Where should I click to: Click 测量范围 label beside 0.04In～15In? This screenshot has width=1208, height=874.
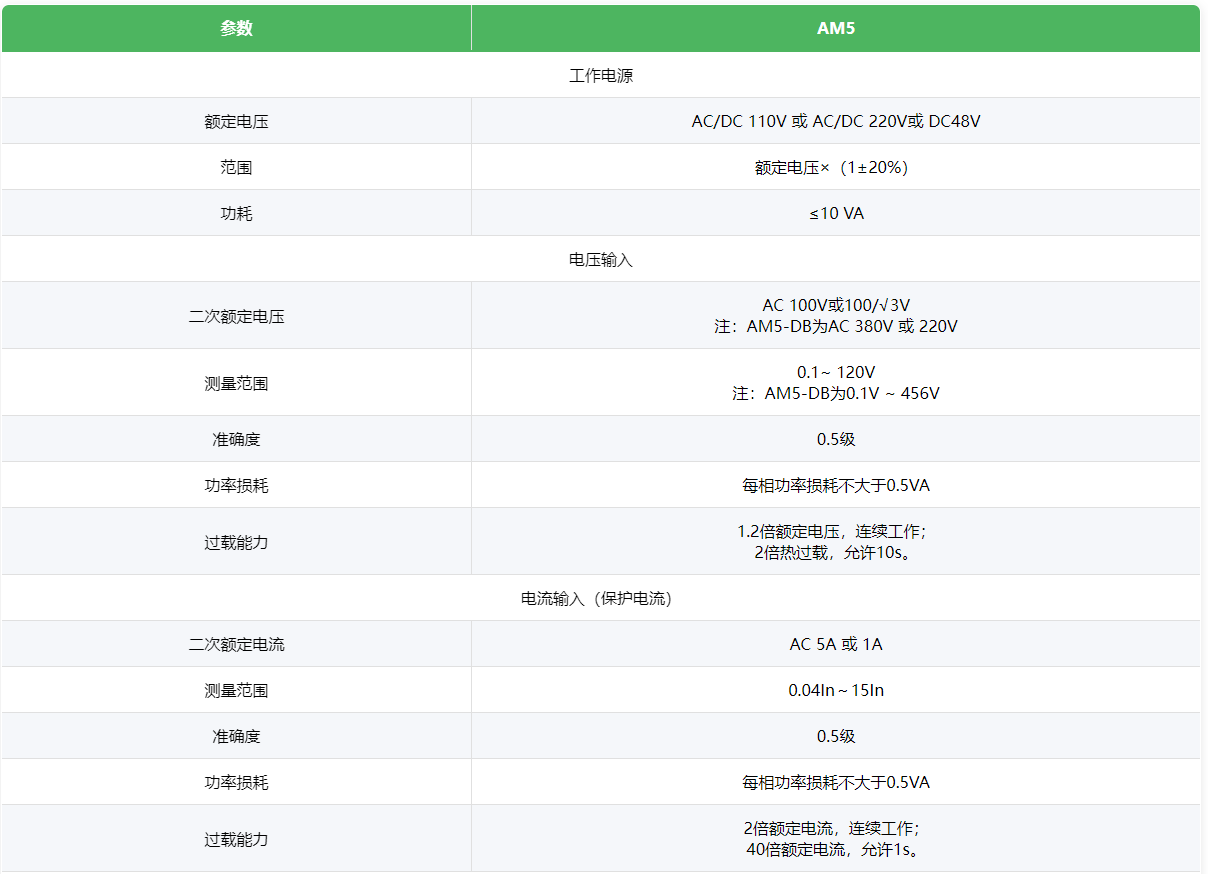pyautogui.click(x=236, y=690)
